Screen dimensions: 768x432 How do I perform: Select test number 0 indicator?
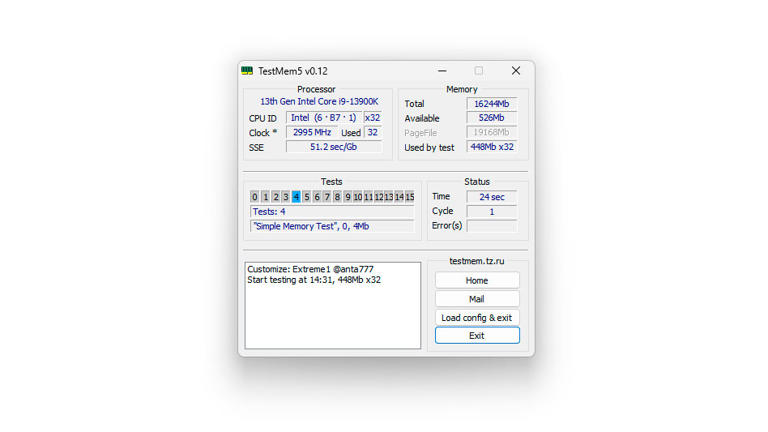click(255, 197)
